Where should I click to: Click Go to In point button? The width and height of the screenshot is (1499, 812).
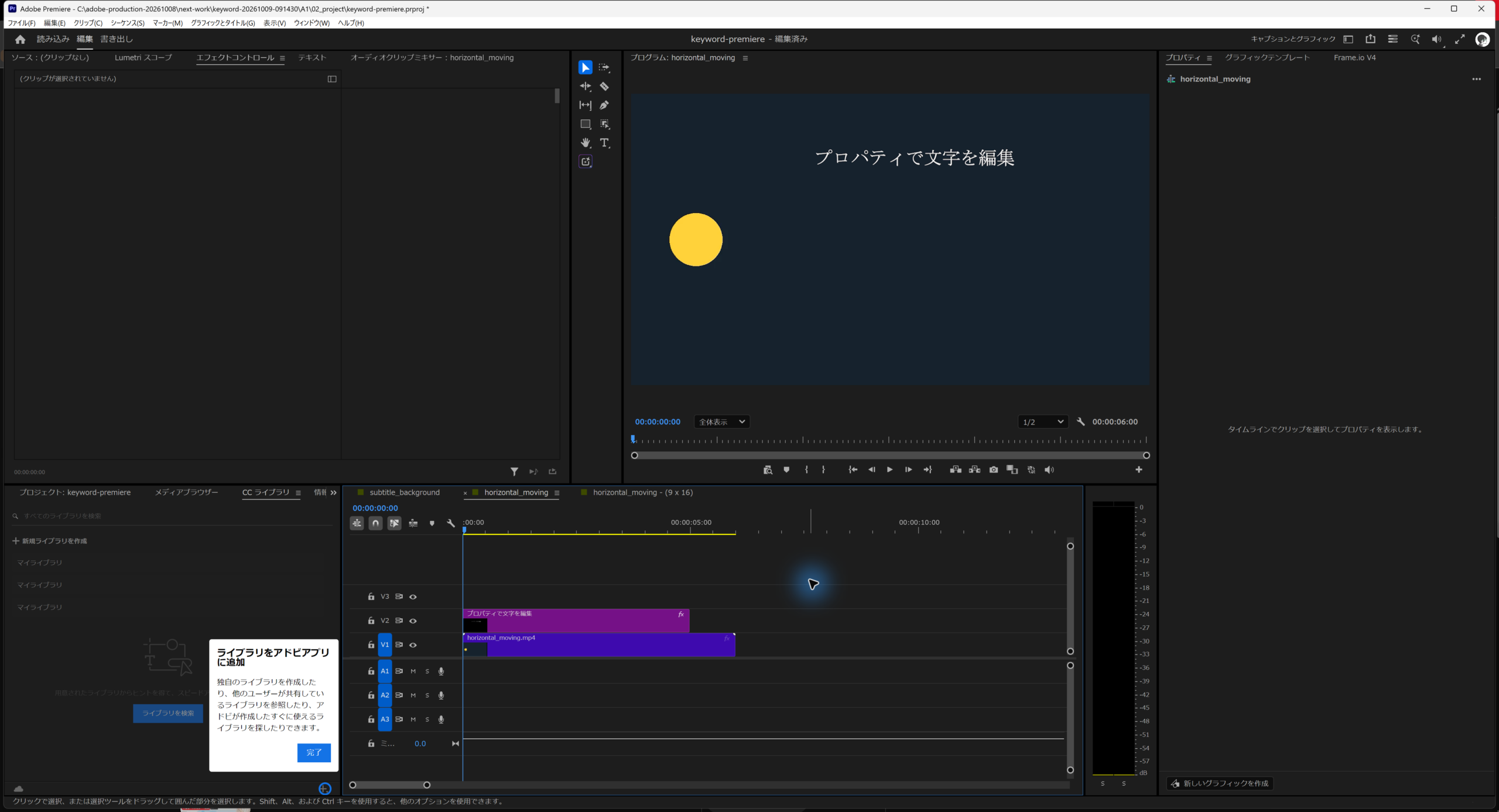853,470
